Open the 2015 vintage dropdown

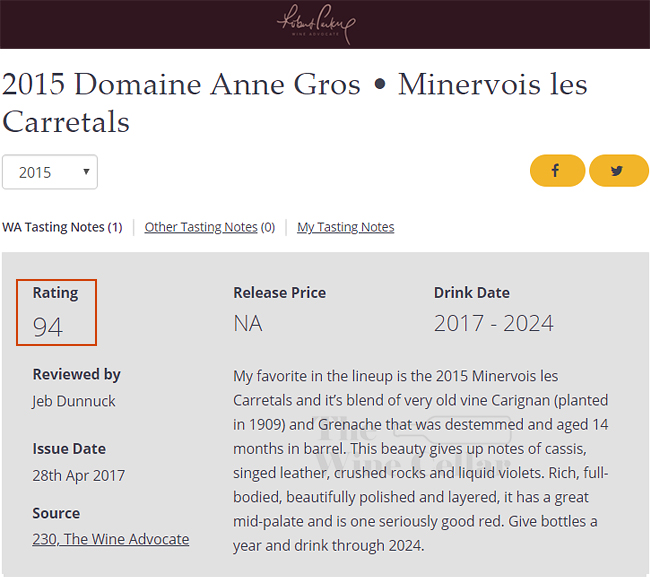tap(50, 172)
